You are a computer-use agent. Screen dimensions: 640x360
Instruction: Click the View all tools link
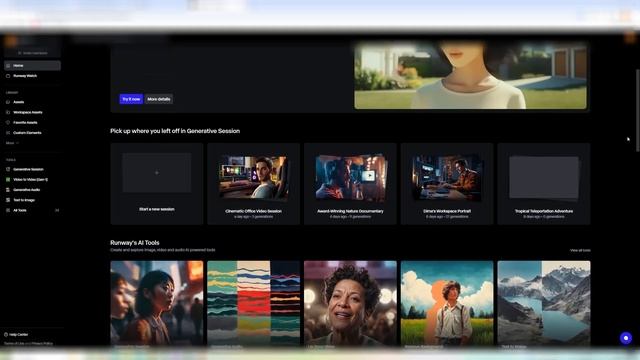click(x=580, y=250)
